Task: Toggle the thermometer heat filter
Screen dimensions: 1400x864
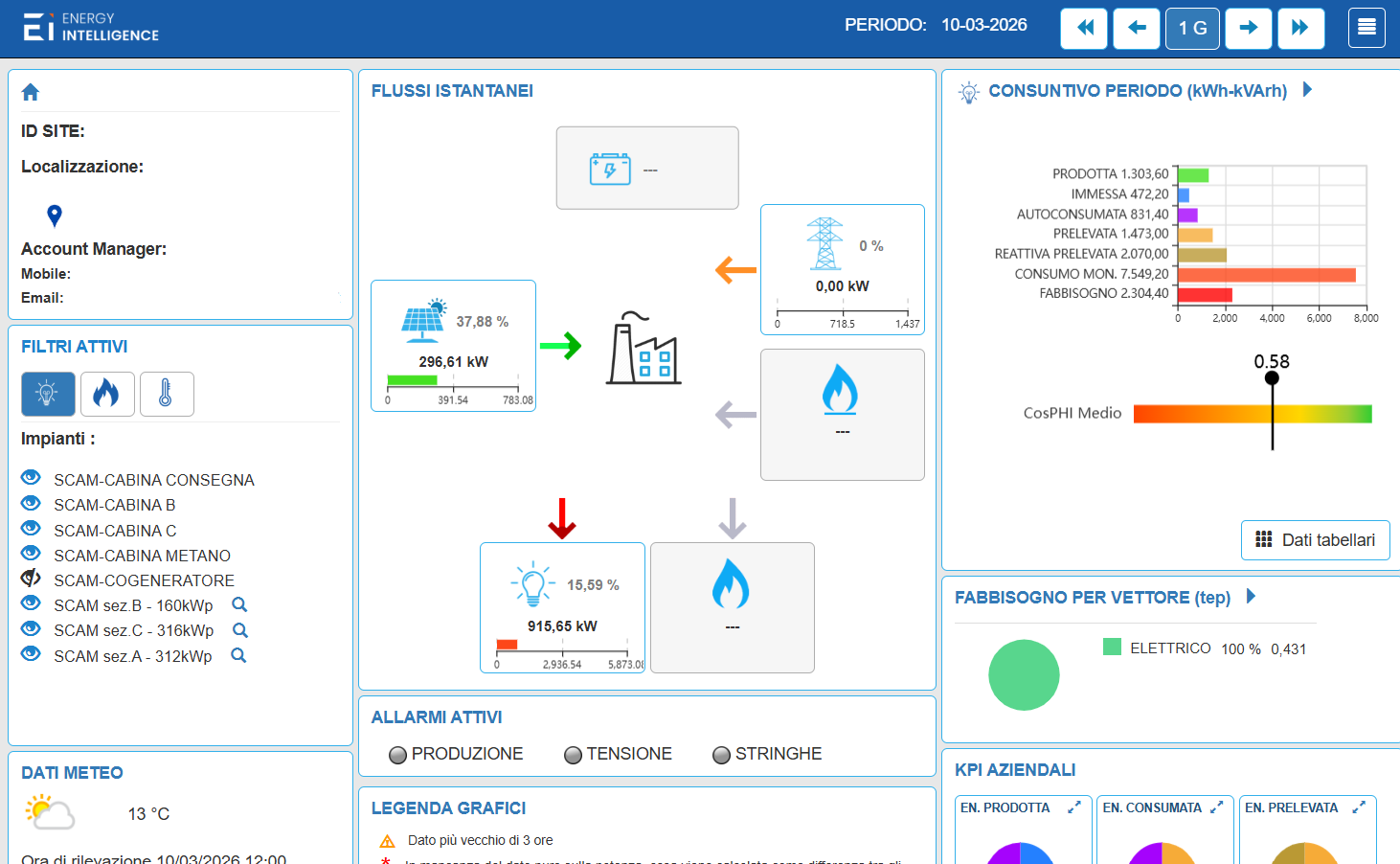Action: point(166,394)
